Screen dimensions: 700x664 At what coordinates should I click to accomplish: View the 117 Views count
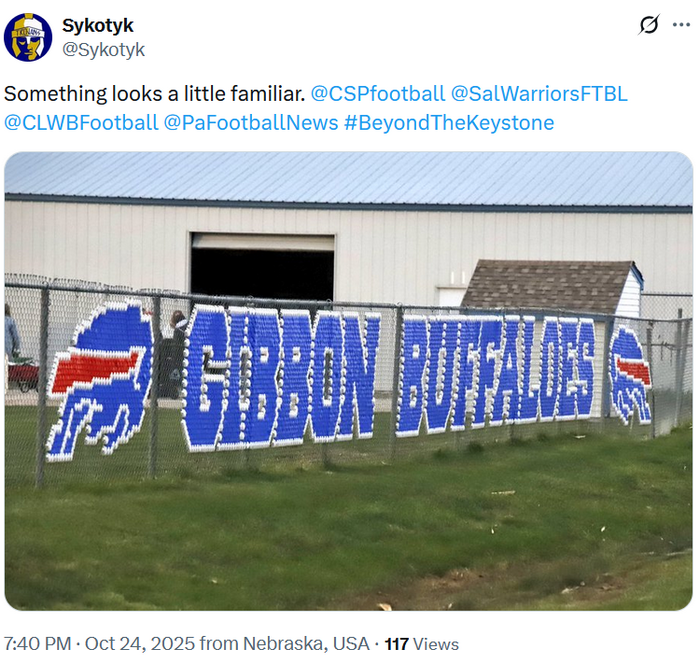[422, 644]
